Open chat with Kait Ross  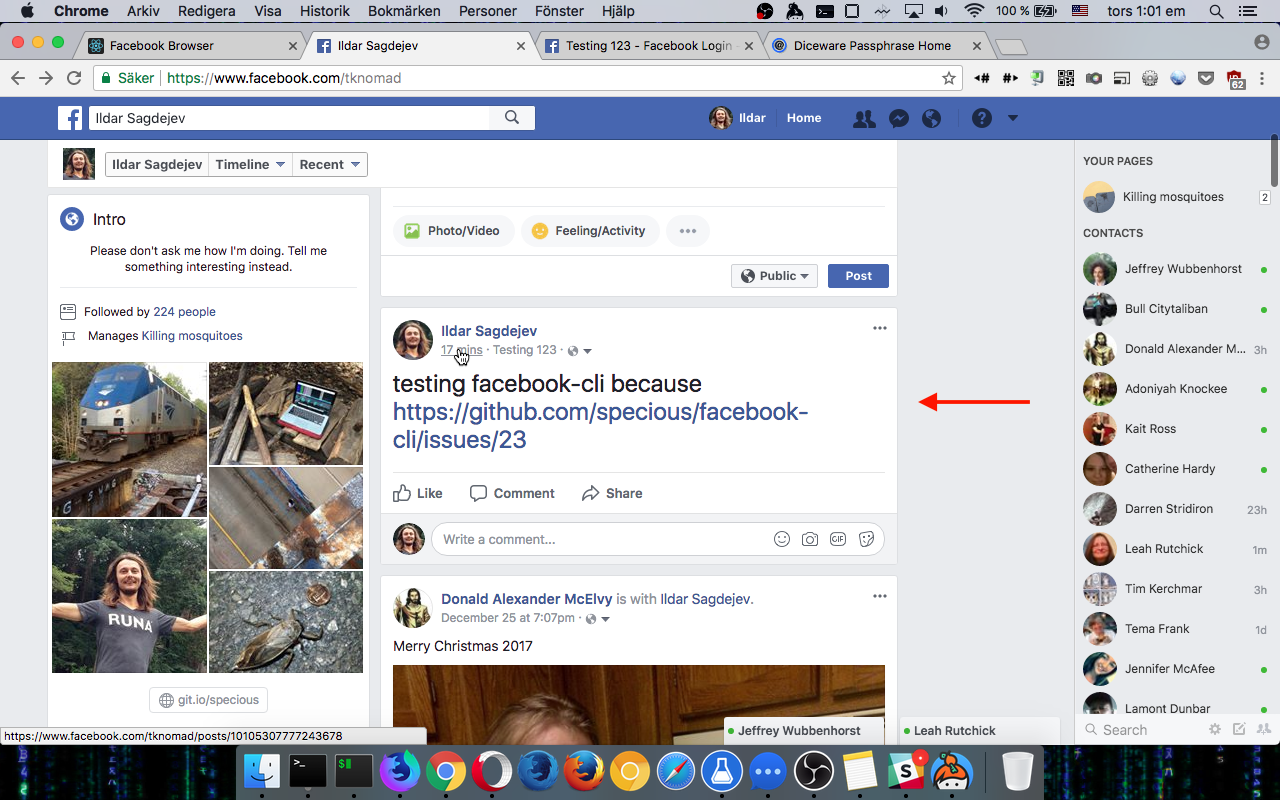pyautogui.click(x=1176, y=429)
